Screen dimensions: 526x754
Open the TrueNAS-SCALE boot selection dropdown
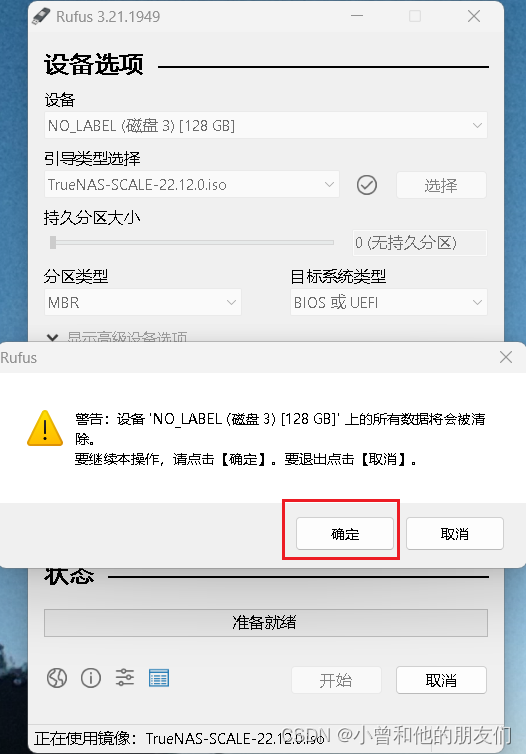pyautogui.click(x=192, y=185)
